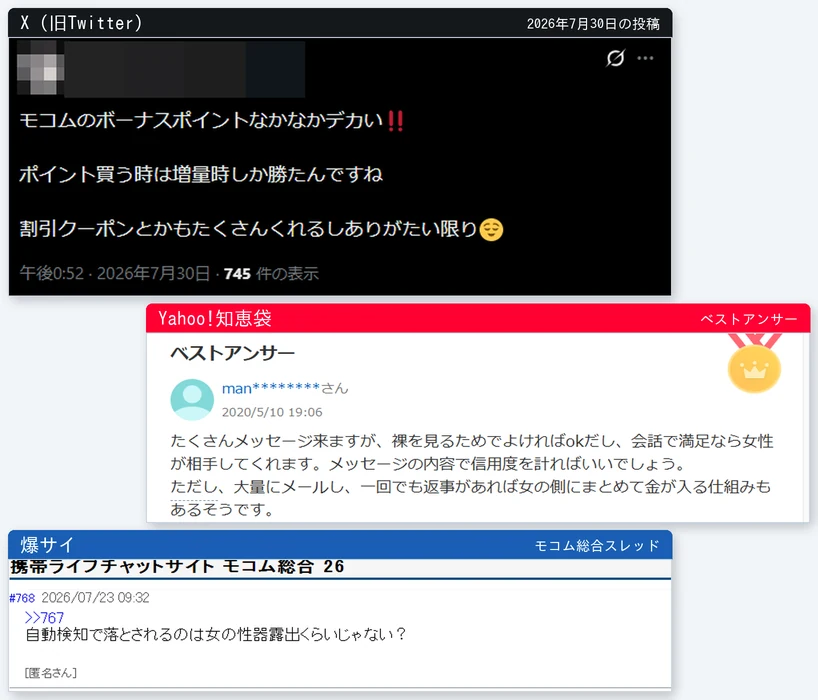Viewport: 818px width, 700px height.
Task: Open the three-dot more menu on the X post
Action: coord(645,58)
